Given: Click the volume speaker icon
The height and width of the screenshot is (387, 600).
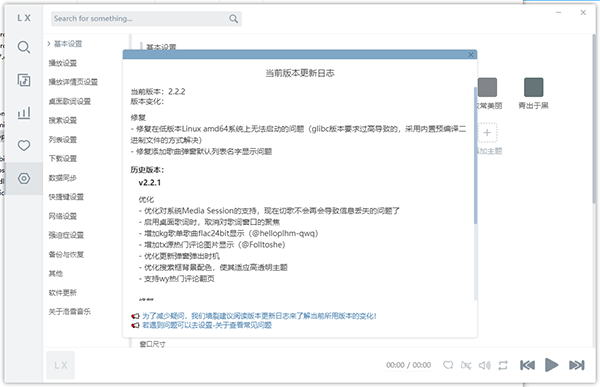Looking at the screenshot, I should click(484, 365).
